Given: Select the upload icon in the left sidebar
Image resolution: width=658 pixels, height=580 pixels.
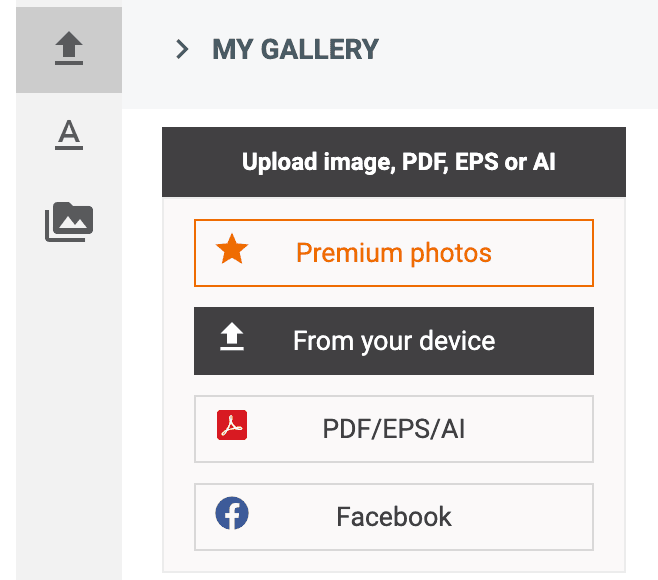Looking at the screenshot, I should (x=69, y=48).
